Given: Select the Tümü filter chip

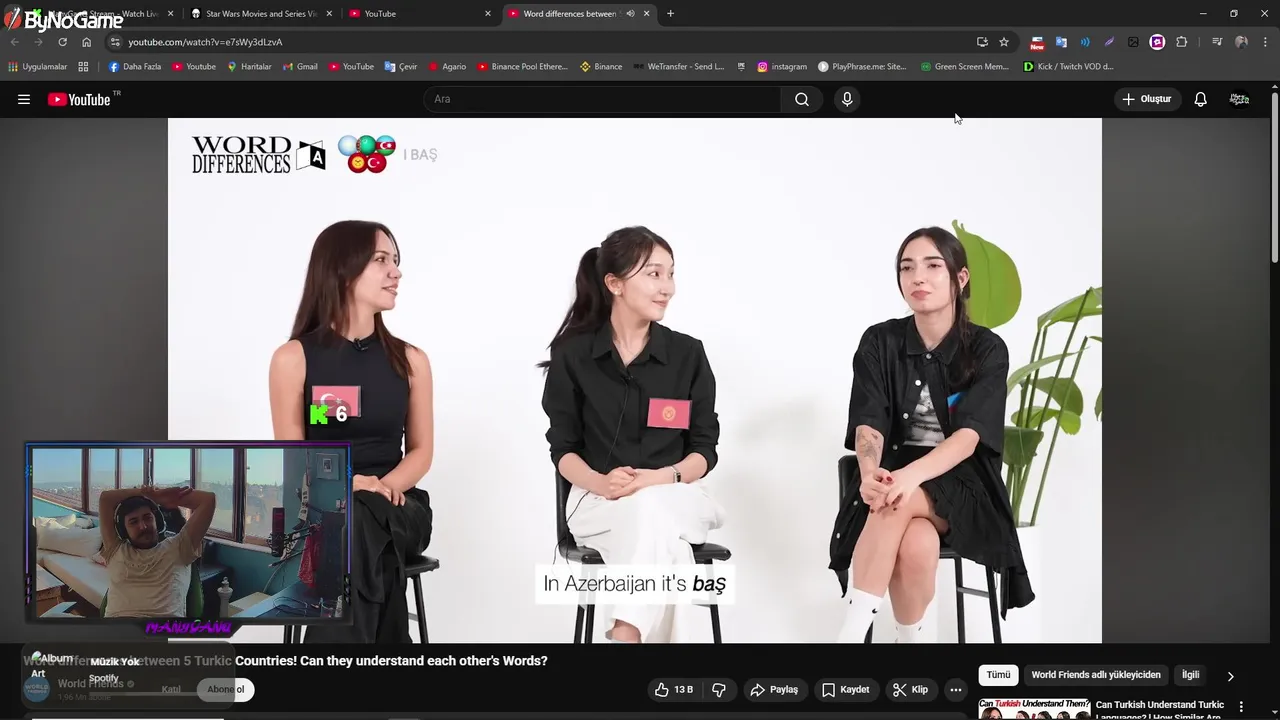Looking at the screenshot, I should tap(998, 675).
